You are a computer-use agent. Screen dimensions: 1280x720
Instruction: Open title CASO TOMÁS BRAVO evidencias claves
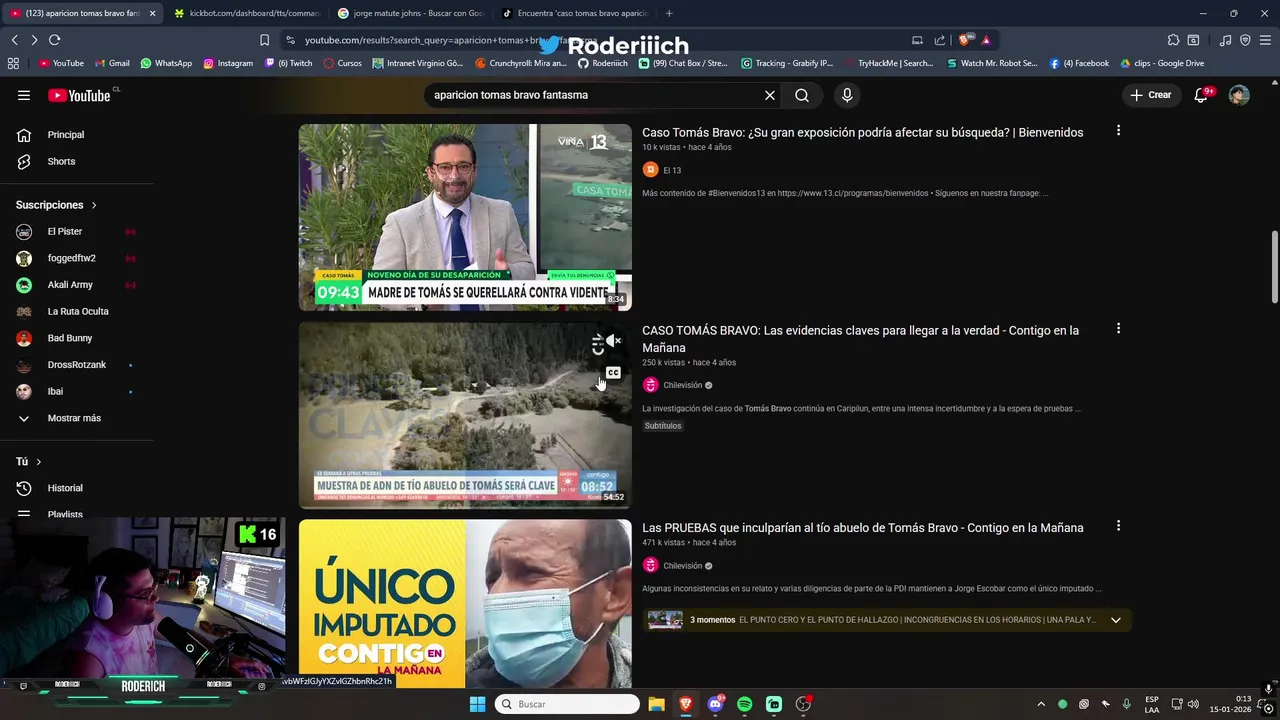coord(860,339)
